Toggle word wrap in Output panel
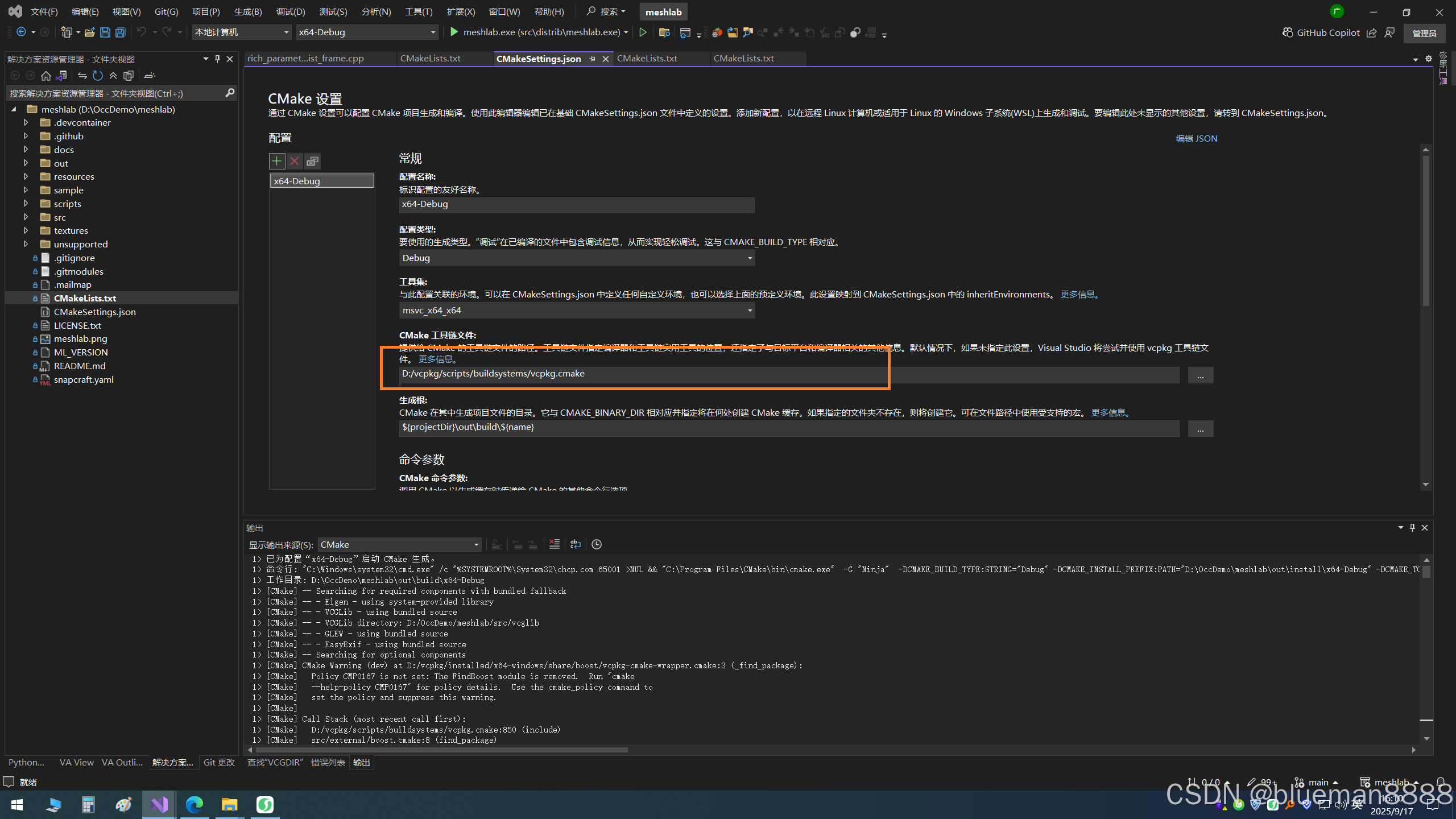This screenshot has width=1456, height=819. (576, 544)
